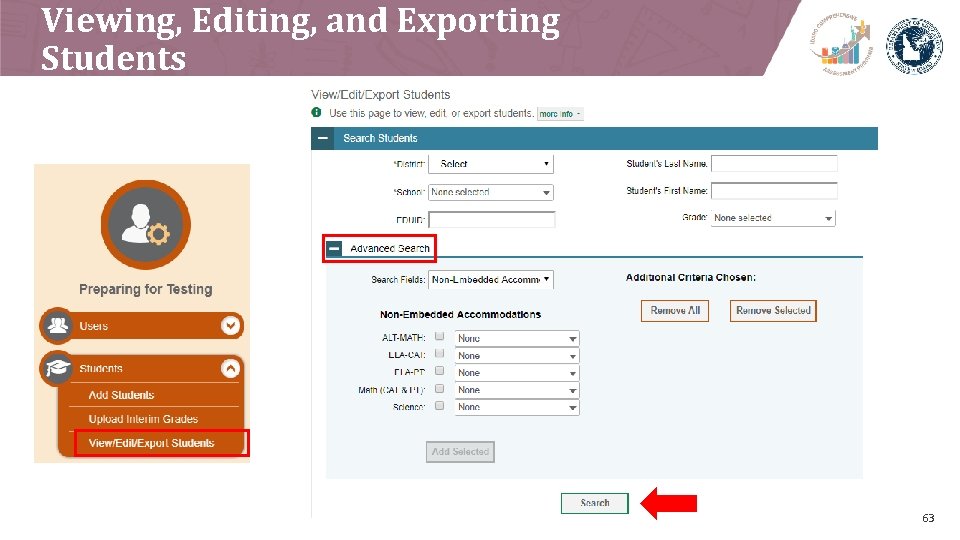Click the View/Edit/Export Students page title
Screen dimensions: 960x540
381,95
